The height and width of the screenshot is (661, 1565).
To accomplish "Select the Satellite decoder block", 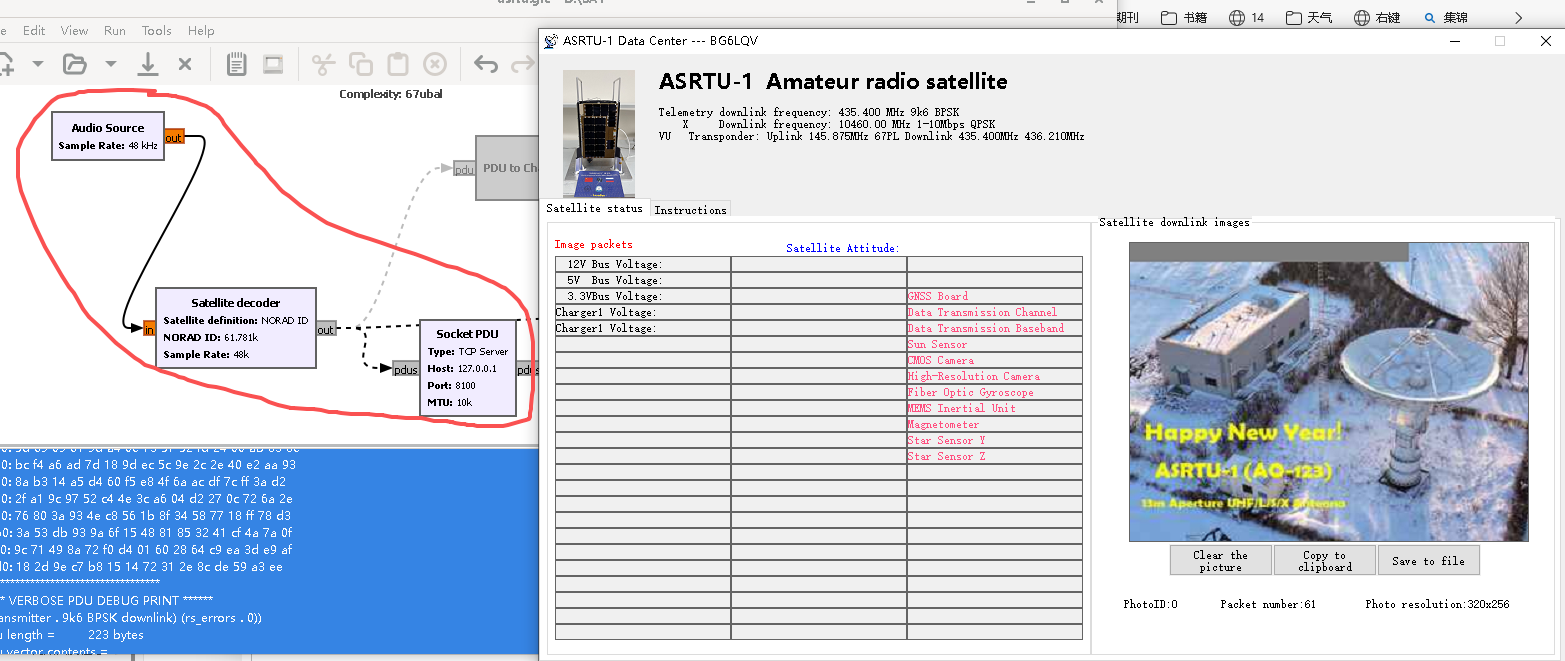I will point(235,328).
